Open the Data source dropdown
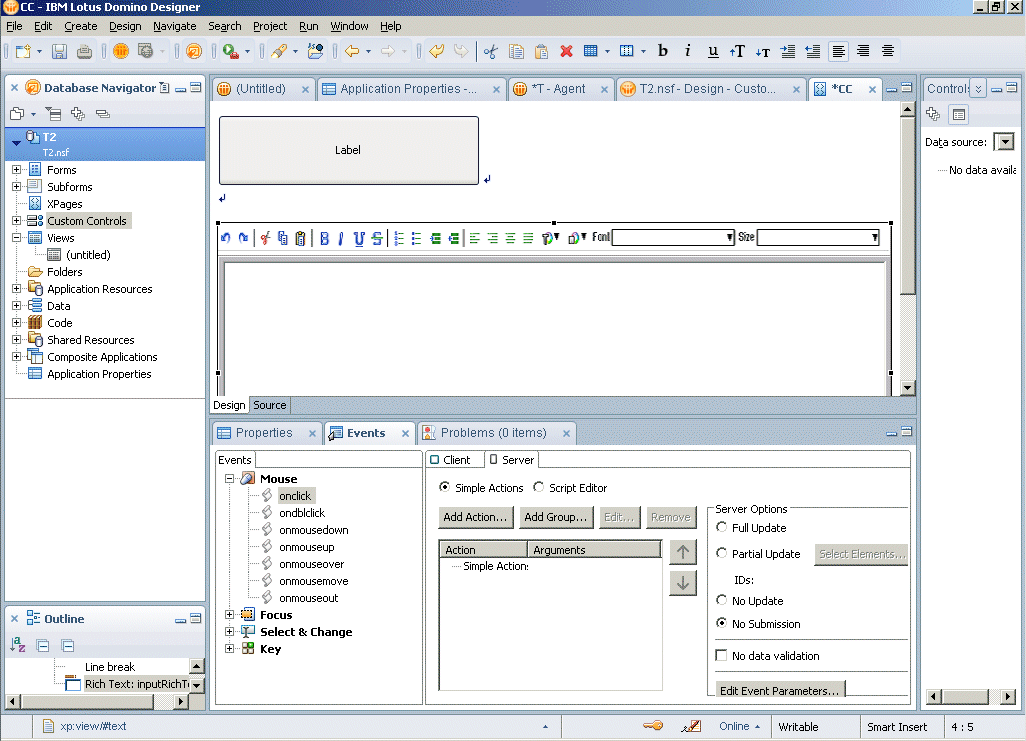Screen dimensions: 1026x741 click(x=1004, y=141)
